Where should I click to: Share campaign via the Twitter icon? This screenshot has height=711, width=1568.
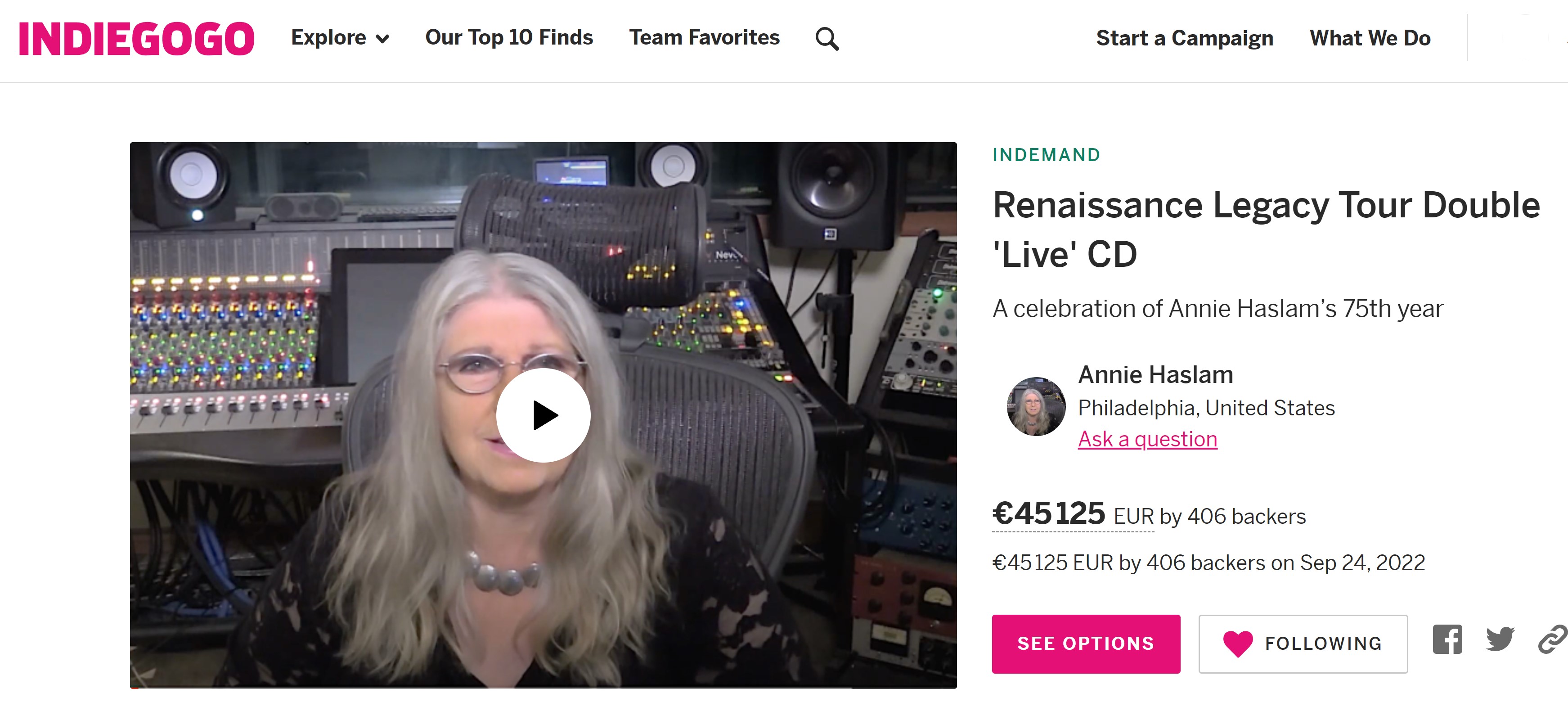click(x=1500, y=639)
